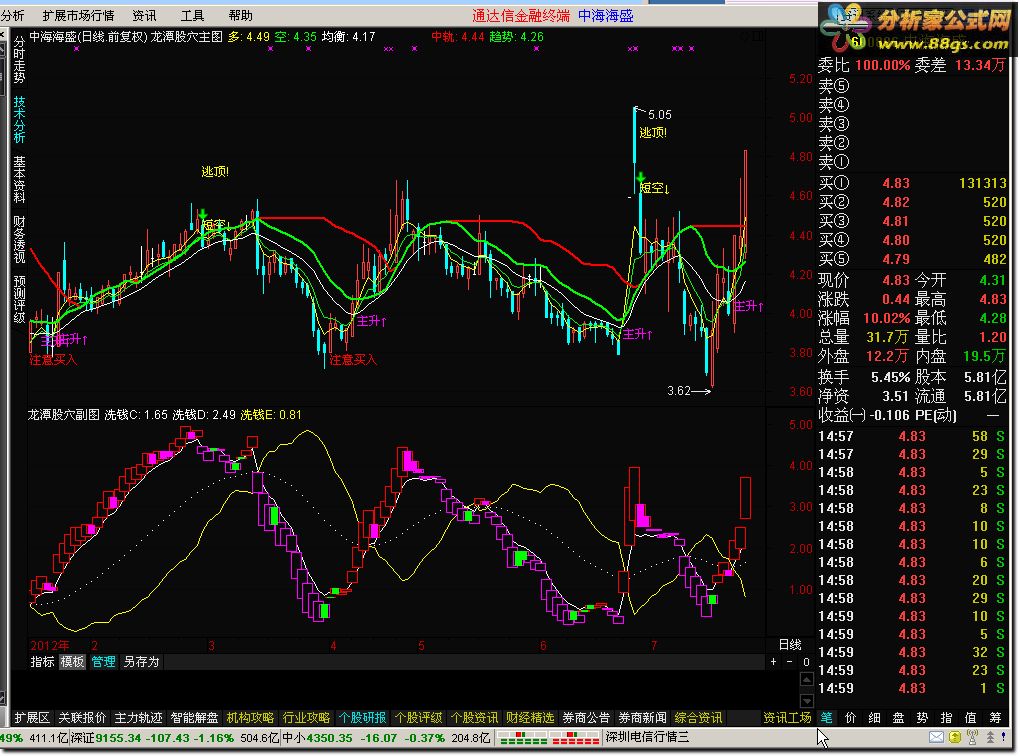Switch to the 筹 tab under tick list

995,718
